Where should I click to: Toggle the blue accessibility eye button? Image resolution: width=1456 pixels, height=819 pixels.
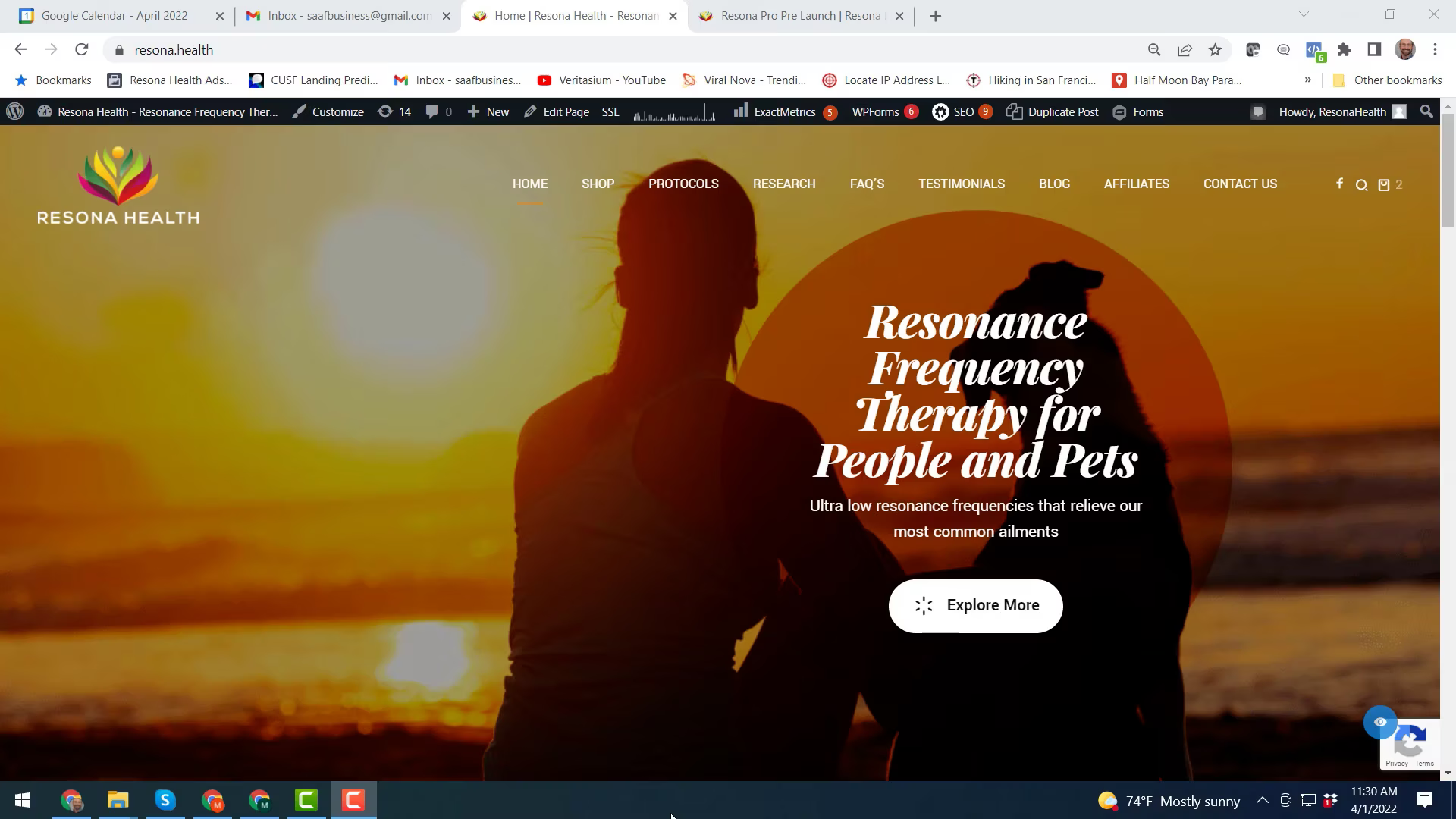[x=1380, y=722]
